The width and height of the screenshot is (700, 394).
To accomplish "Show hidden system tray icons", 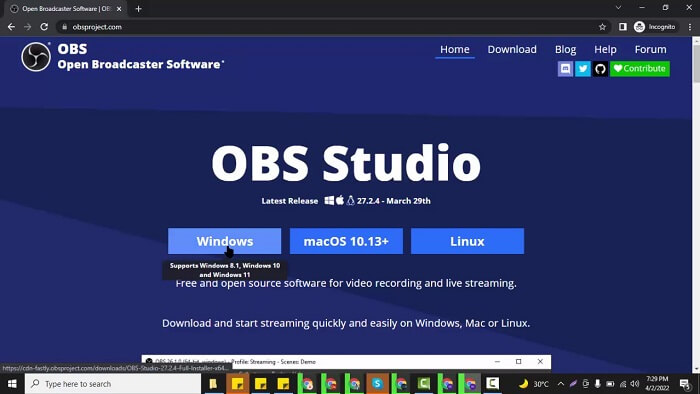I will (561, 384).
